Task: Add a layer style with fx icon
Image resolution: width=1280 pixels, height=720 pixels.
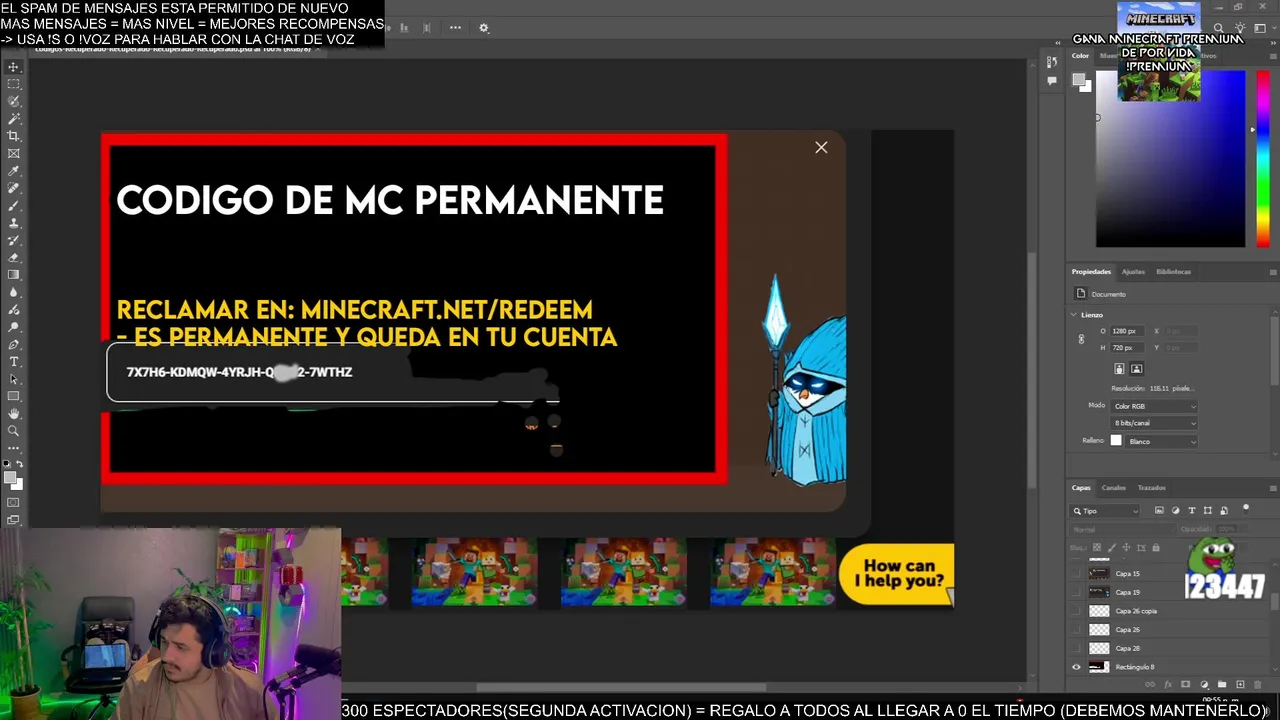Action: (1168, 684)
